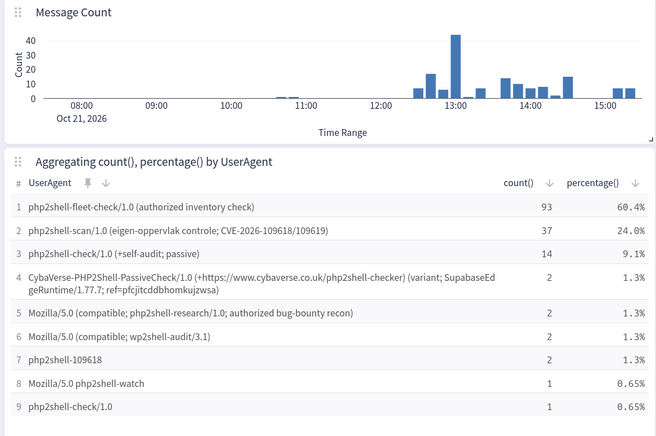Click percentage value 60.4%
Viewport: 656px width, 436px height.
[x=631, y=207]
